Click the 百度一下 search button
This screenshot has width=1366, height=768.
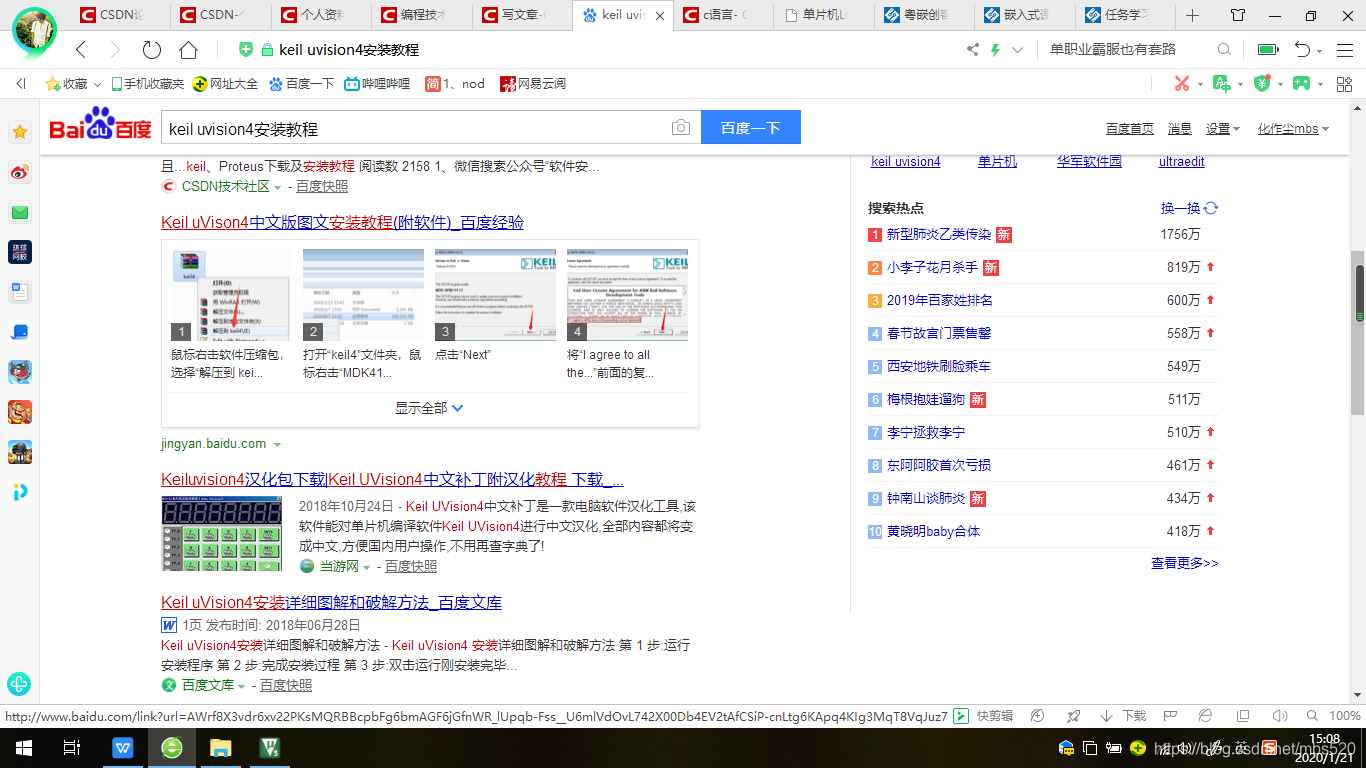[x=751, y=128]
